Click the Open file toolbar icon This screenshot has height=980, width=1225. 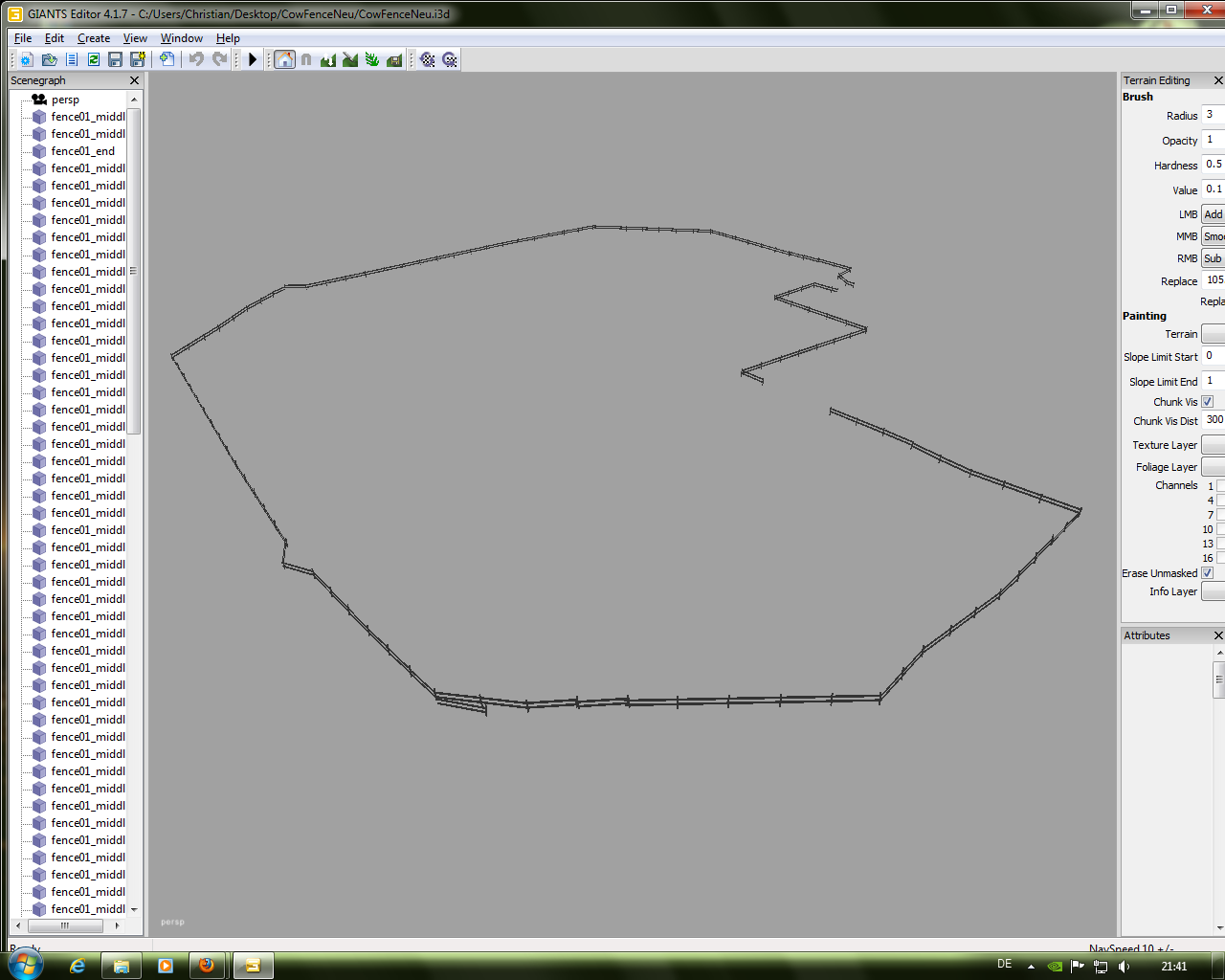(49, 59)
